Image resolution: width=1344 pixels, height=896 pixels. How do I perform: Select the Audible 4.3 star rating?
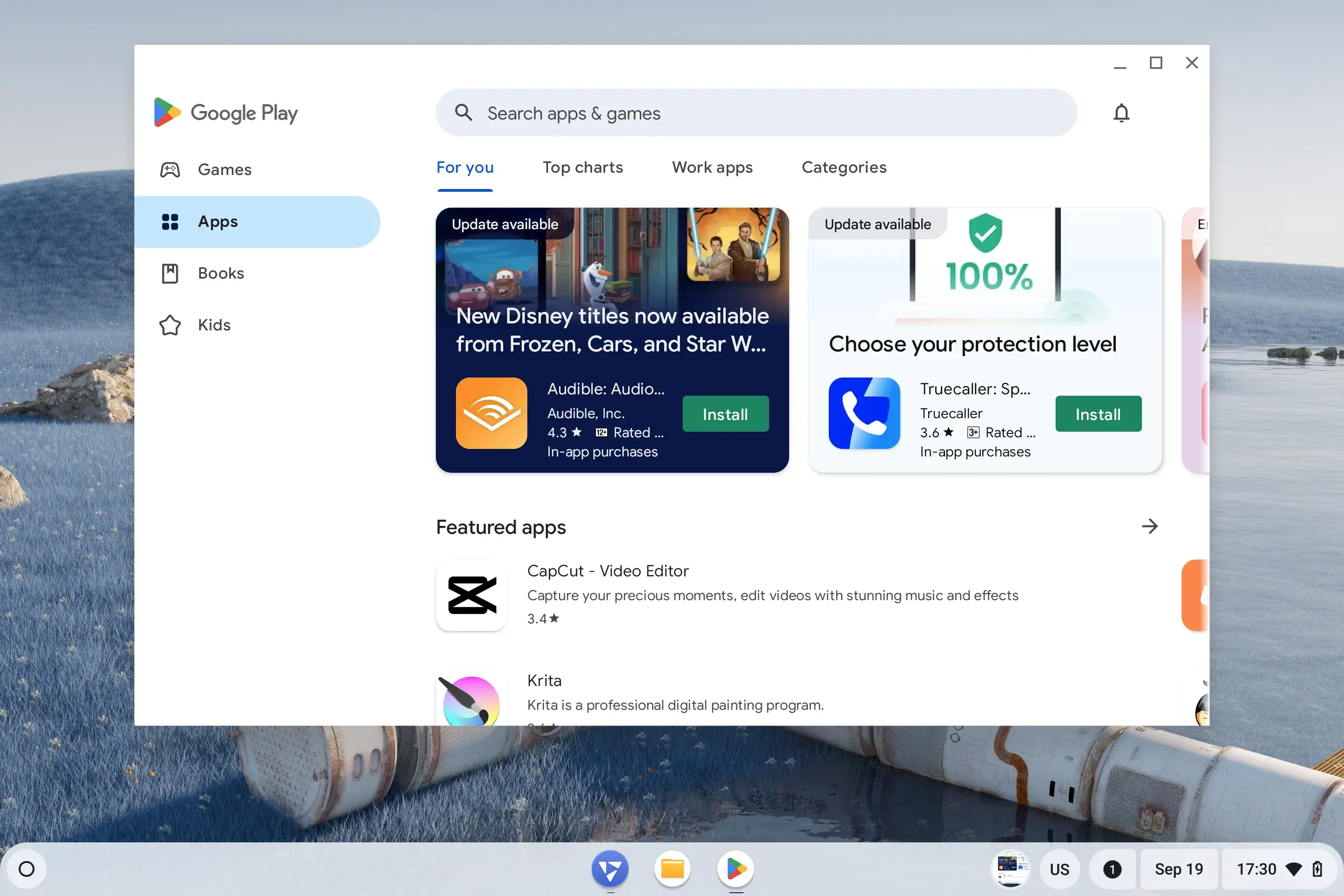[564, 433]
